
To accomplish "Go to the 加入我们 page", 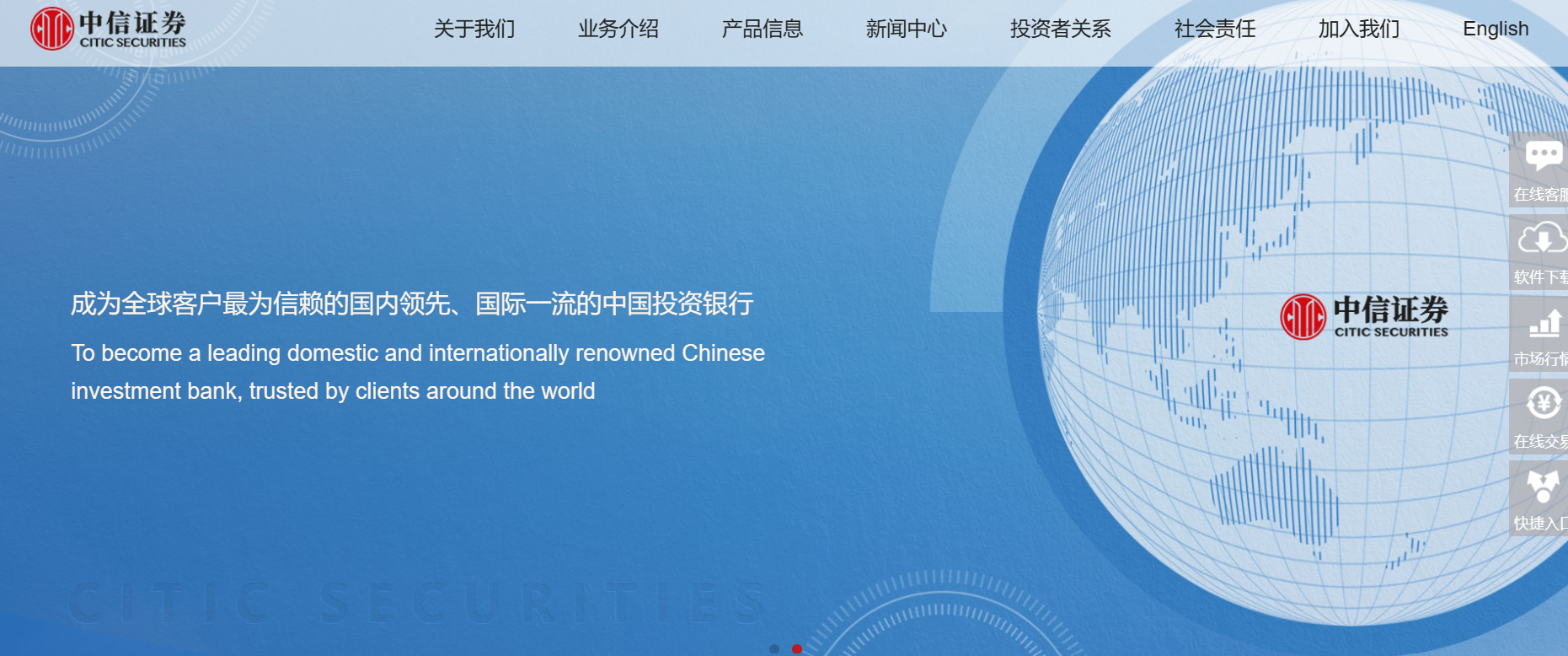I will pyautogui.click(x=1359, y=29).
